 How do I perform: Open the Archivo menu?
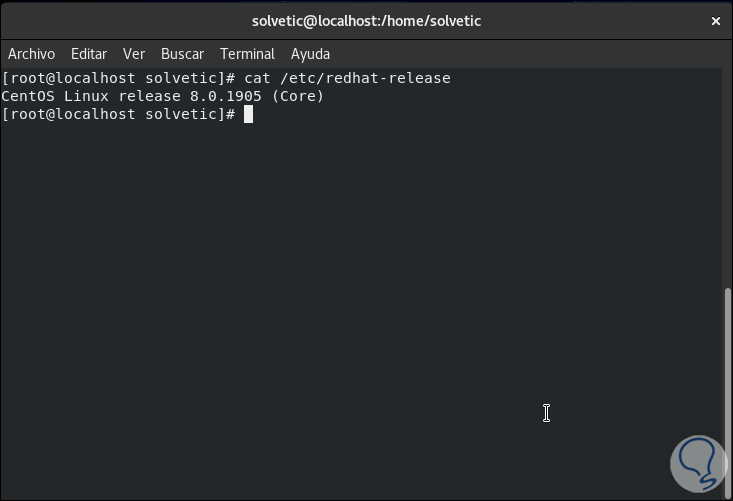(31, 54)
